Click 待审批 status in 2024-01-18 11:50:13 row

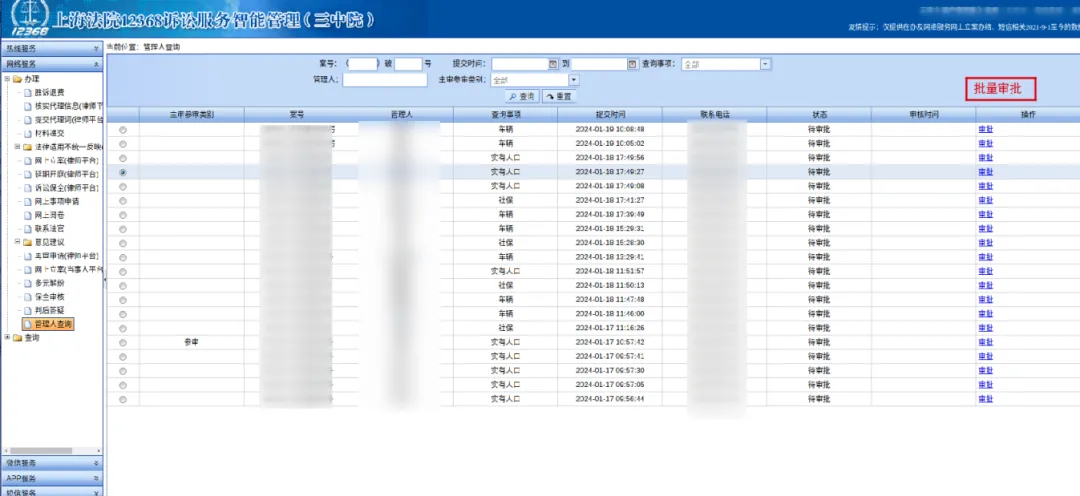click(x=818, y=285)
